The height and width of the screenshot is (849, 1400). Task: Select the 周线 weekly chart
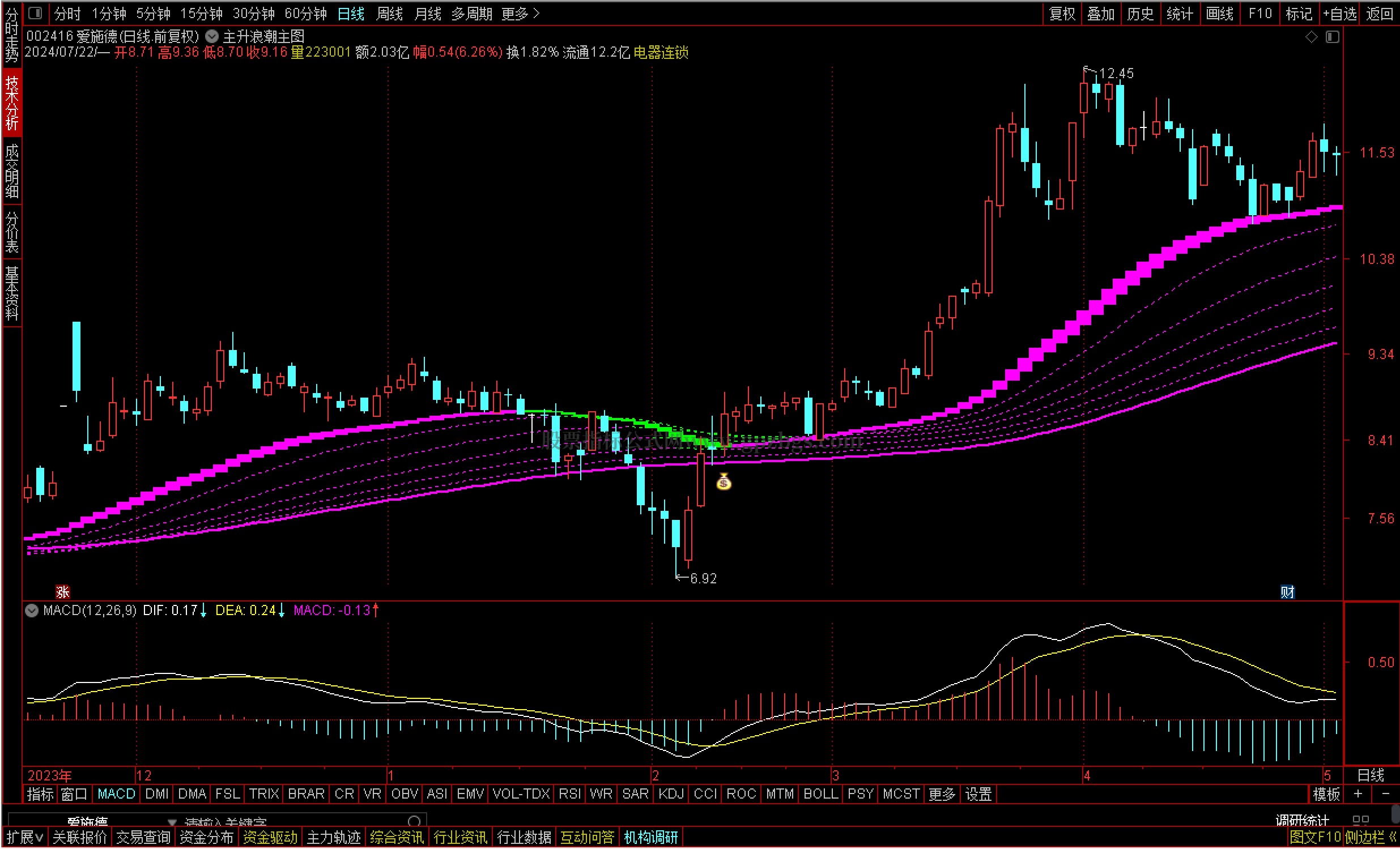(389, 14)
